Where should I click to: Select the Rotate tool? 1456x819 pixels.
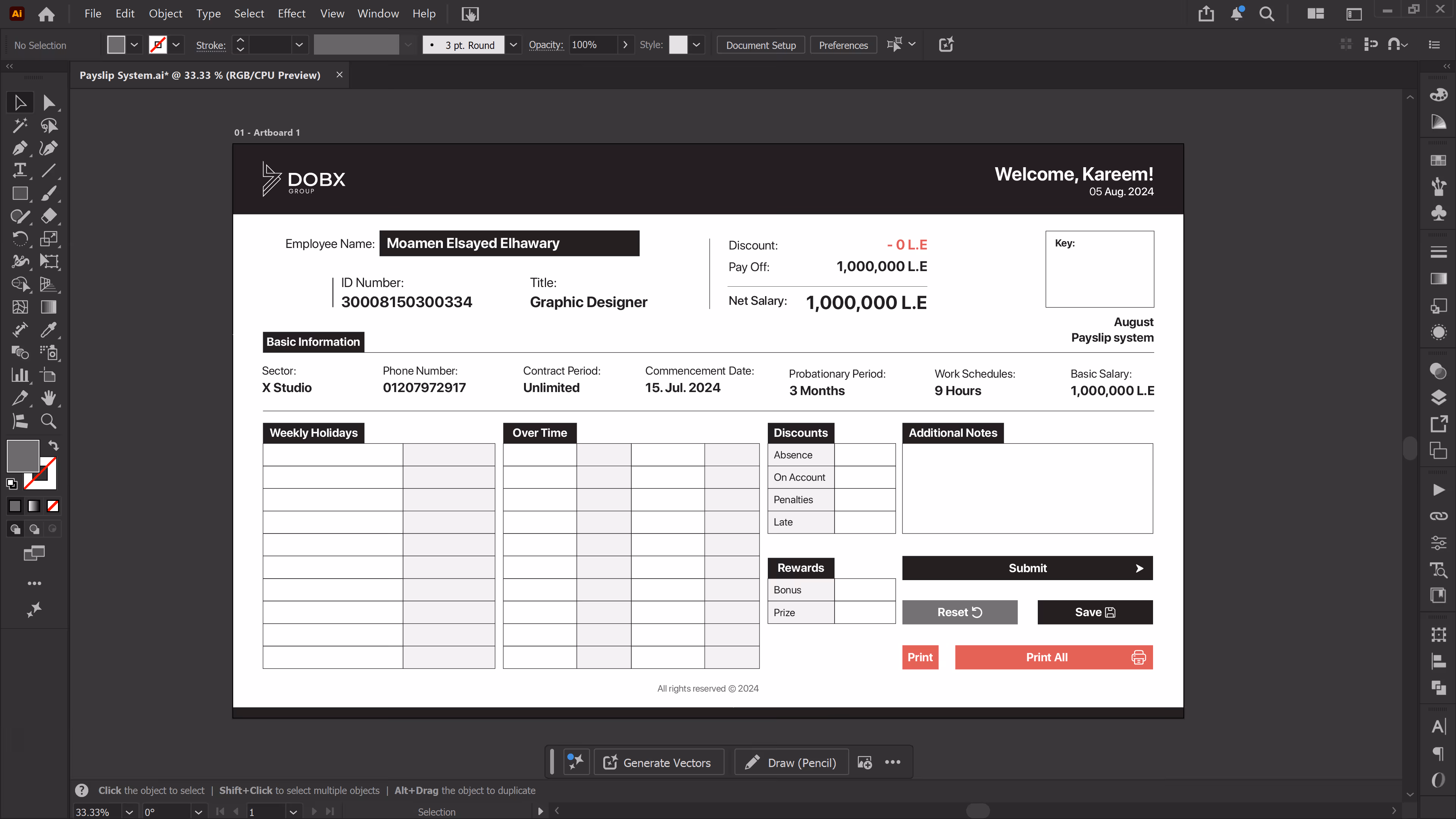[20, 238]
